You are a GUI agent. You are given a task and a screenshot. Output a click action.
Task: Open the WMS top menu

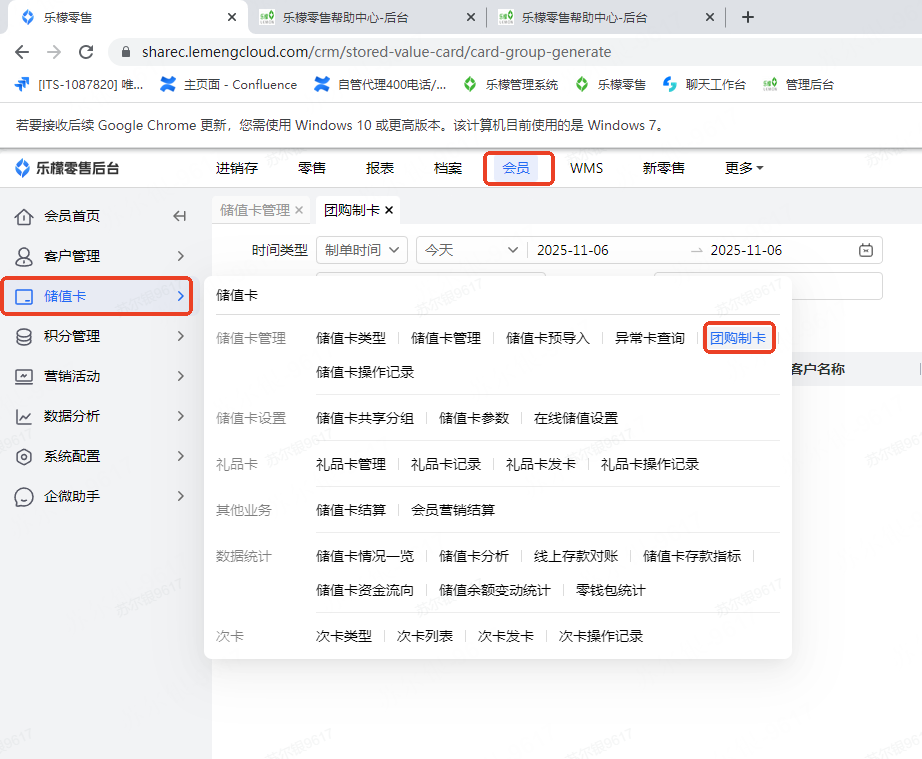pyautogui.click(x=586, y=168)
